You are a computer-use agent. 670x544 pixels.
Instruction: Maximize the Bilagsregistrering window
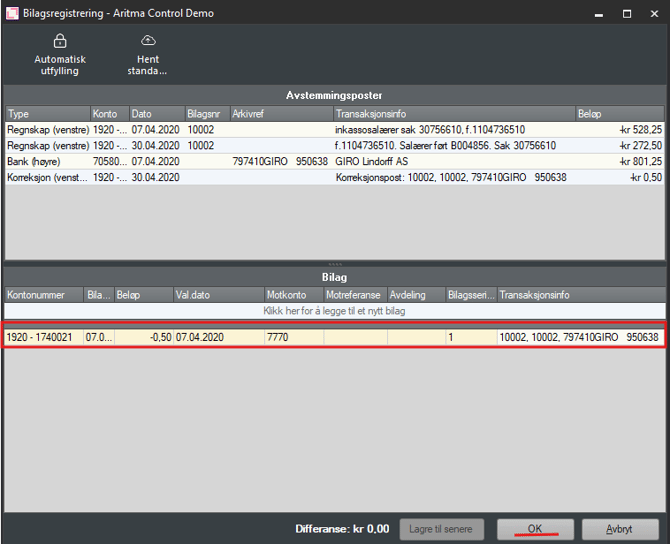pos(627,14)
